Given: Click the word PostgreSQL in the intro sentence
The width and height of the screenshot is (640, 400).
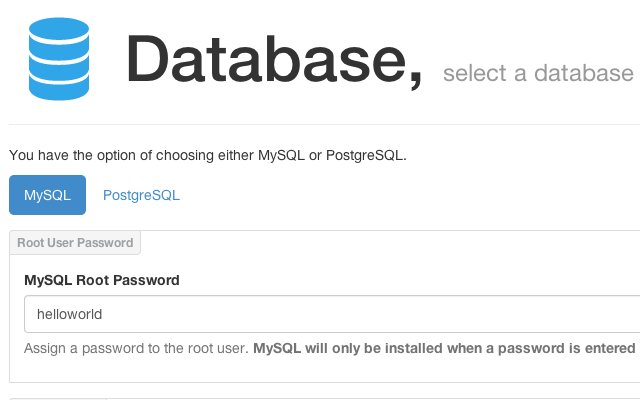Looking at the screenshot, I should point(364,156).
